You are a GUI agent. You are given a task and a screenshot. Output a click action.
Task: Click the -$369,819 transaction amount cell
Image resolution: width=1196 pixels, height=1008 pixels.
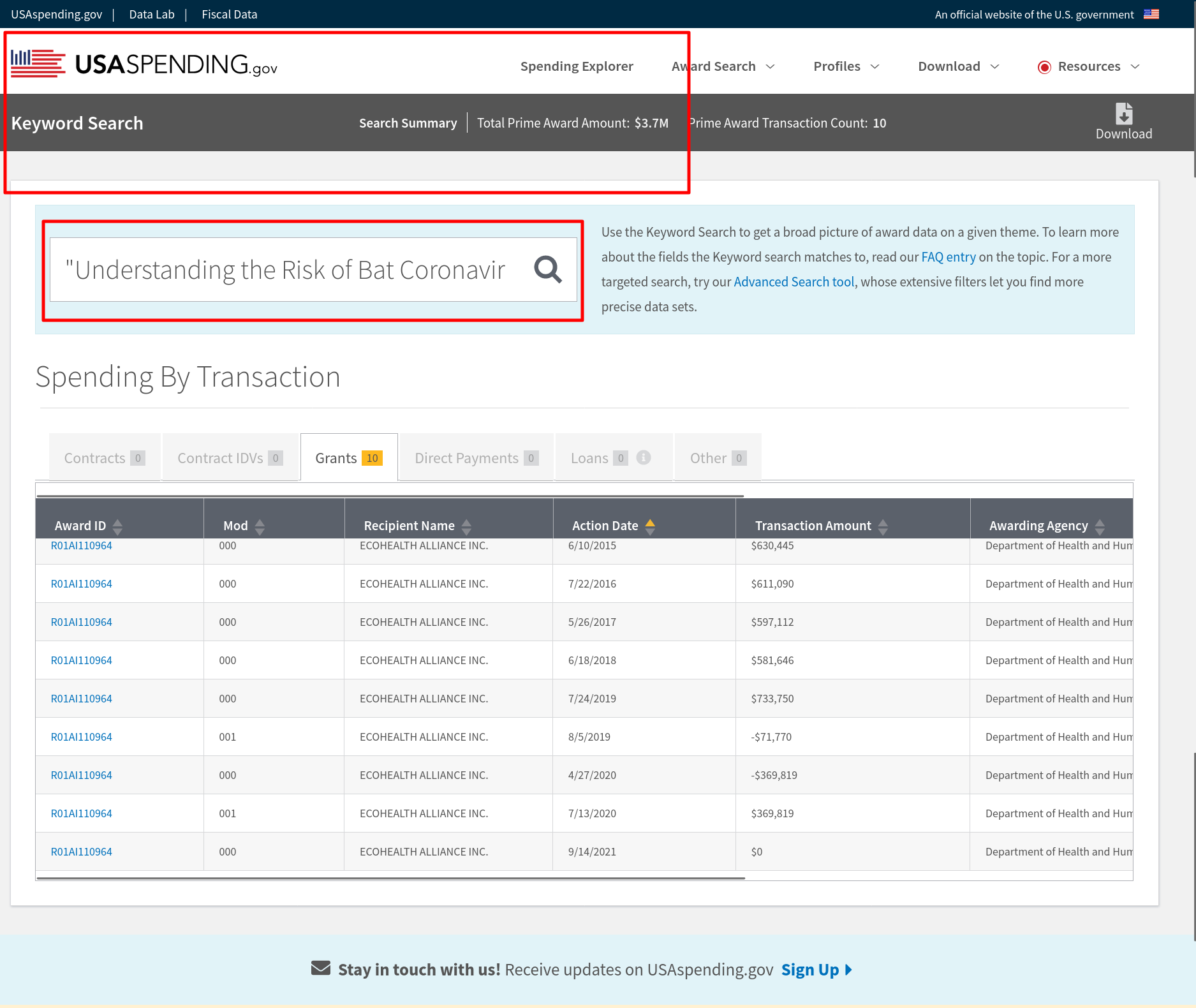[853, 775]
